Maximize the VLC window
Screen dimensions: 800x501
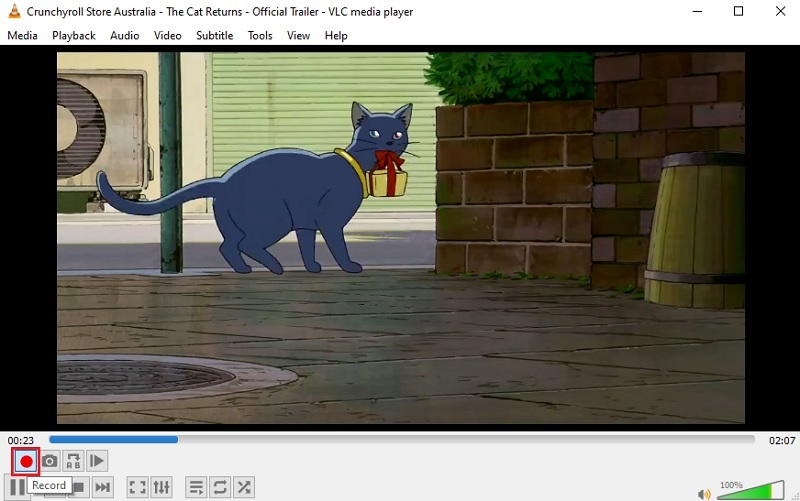[738, 11]
